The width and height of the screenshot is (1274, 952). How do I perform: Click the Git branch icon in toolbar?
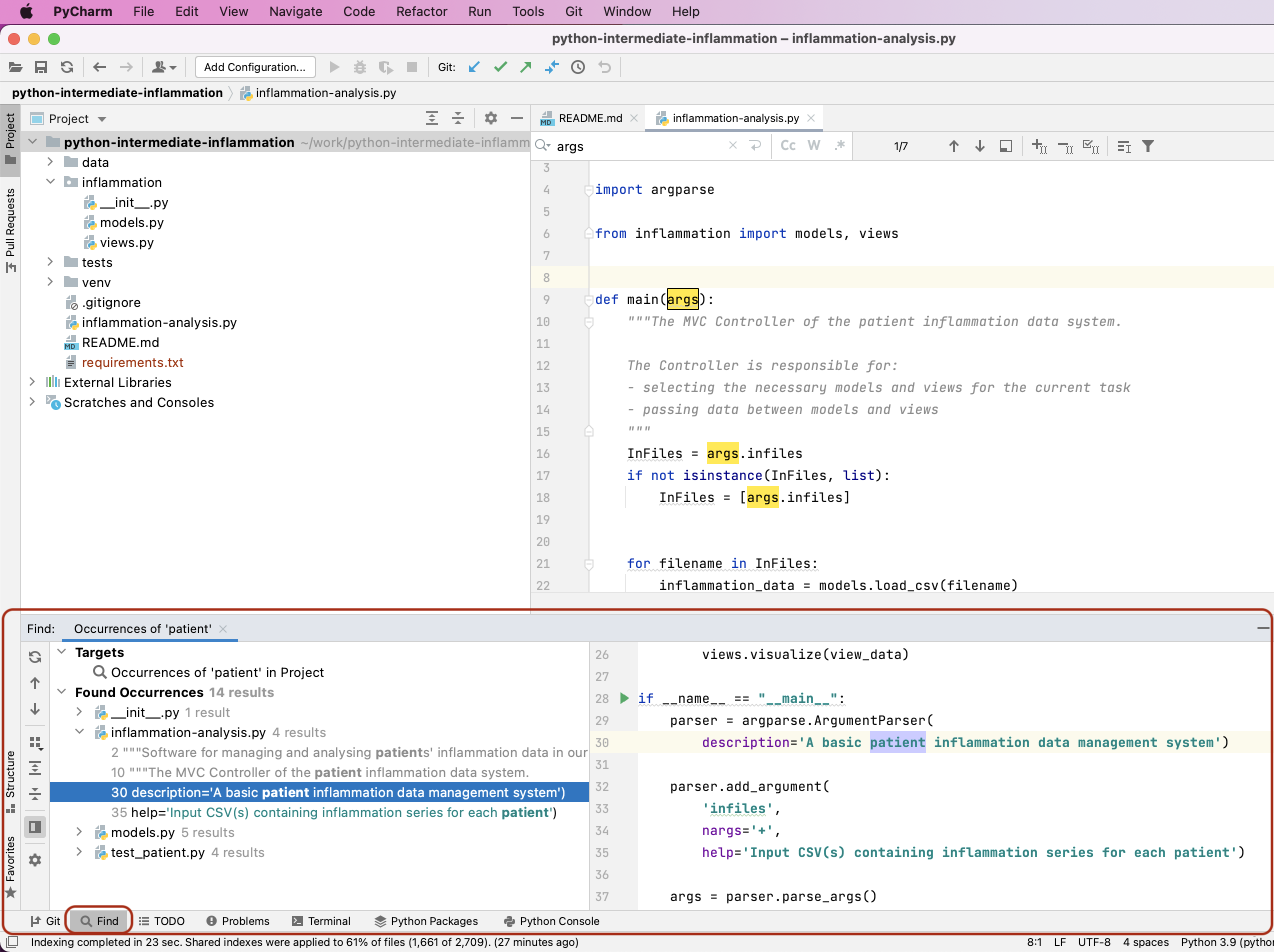(552, 67)
